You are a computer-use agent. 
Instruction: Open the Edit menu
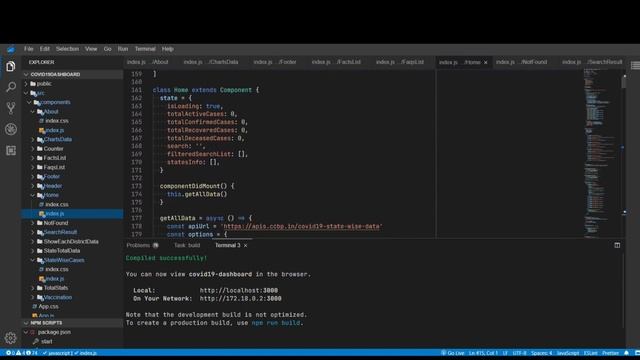pyautogui.click(x=44, y=49)
